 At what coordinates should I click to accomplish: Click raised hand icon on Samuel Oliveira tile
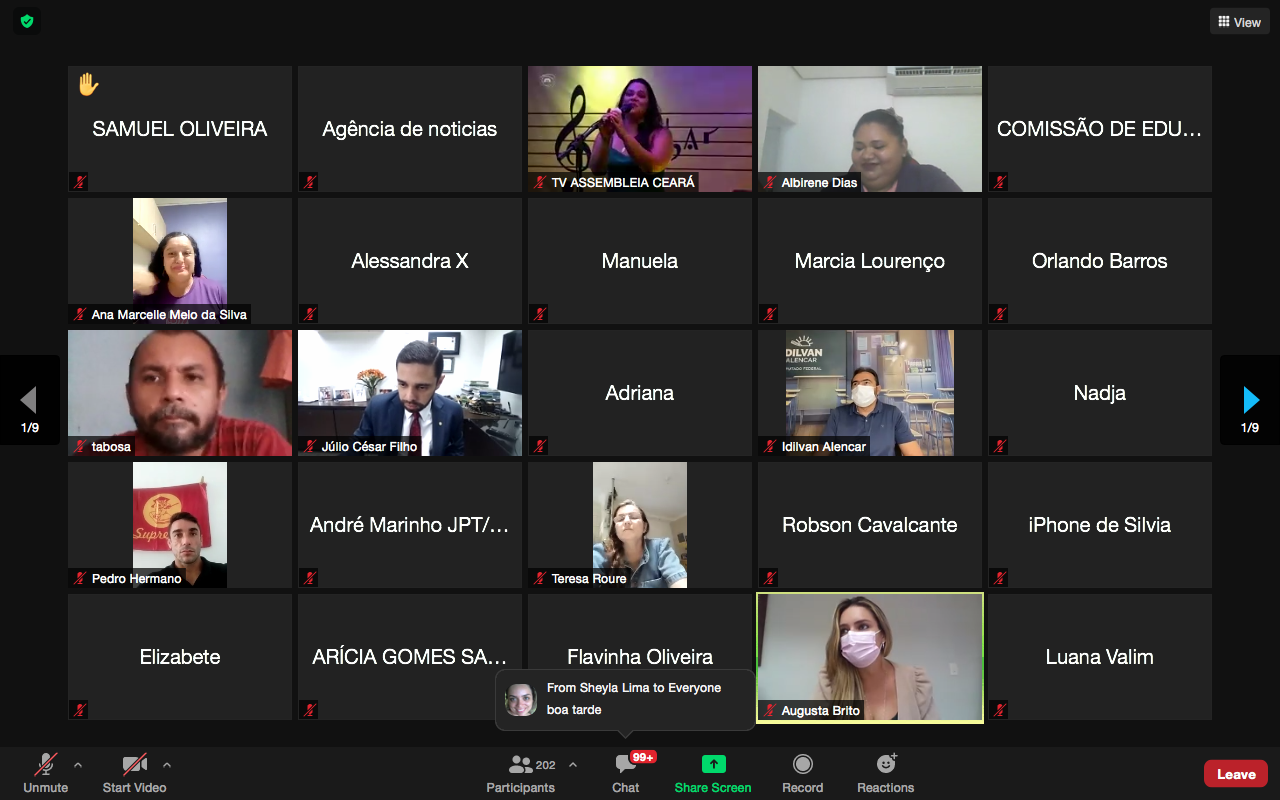pyautogui.click(x=88, y=86)
